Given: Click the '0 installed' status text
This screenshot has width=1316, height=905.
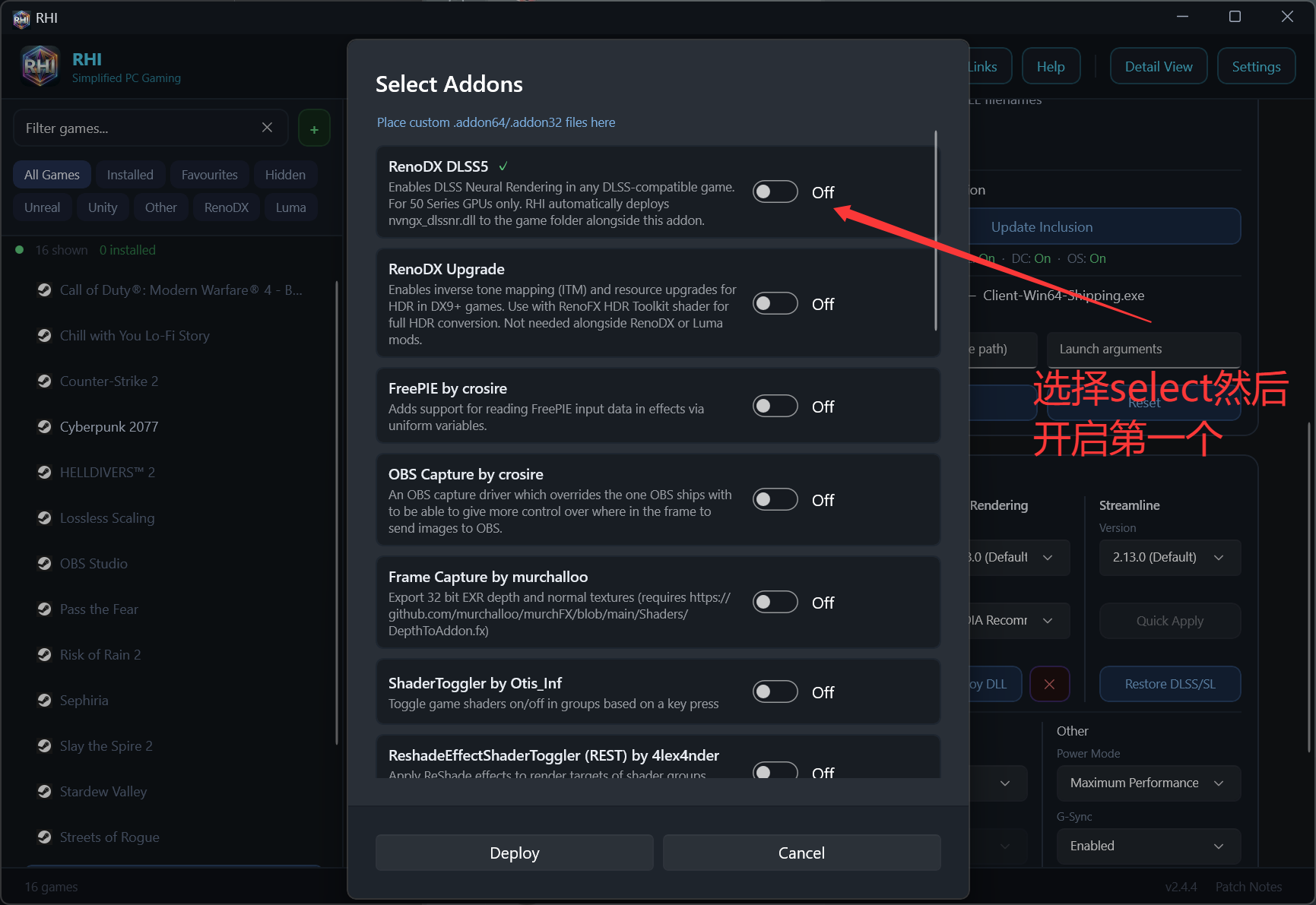Looking at the screenshot, I should (x=127, y=250).
